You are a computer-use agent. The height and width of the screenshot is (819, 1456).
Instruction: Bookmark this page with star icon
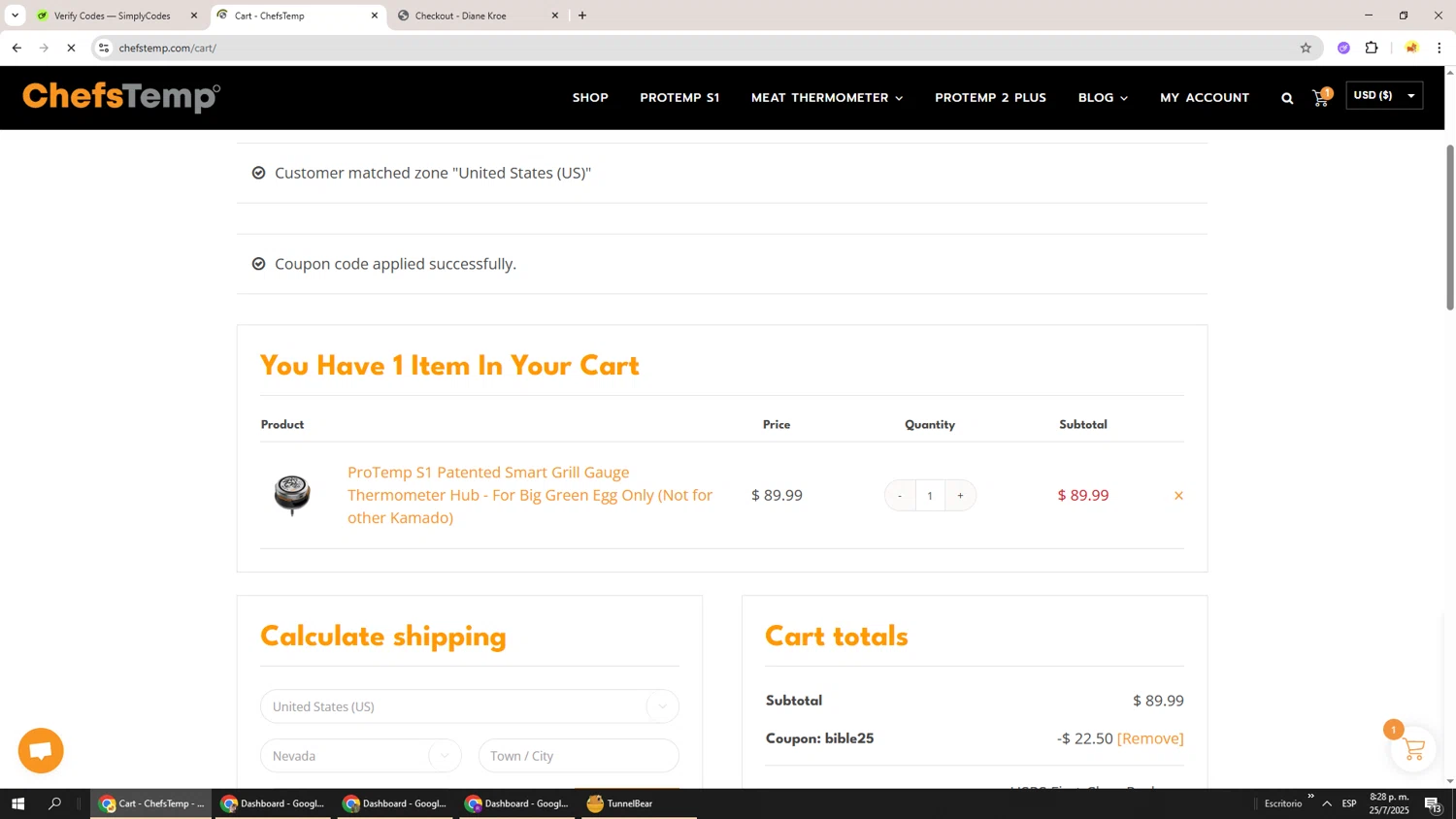[x=1306, y=48]
